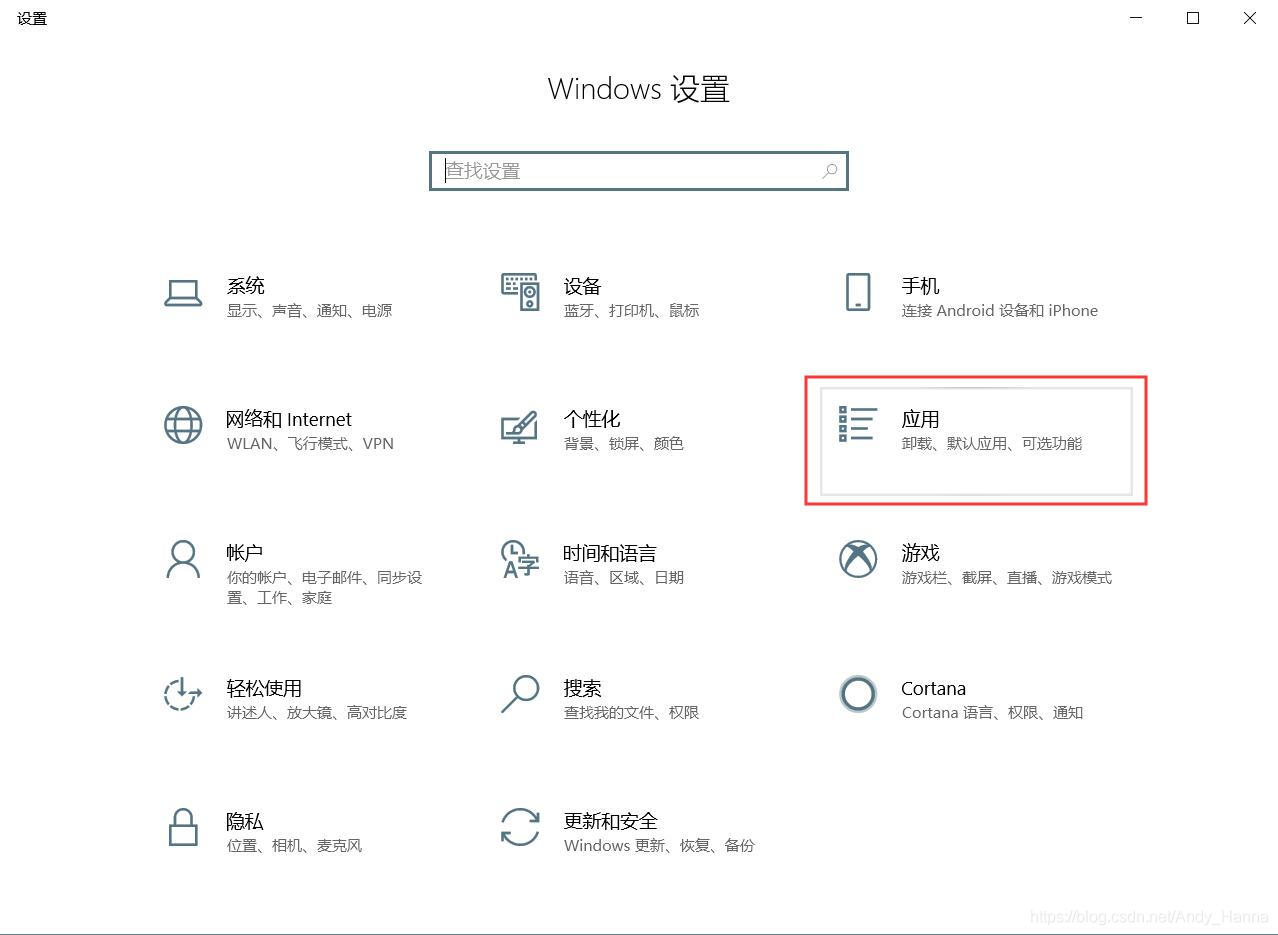Open the 更新和安全 settings title
Viewport: 1278px width, 935px height.
611,821
